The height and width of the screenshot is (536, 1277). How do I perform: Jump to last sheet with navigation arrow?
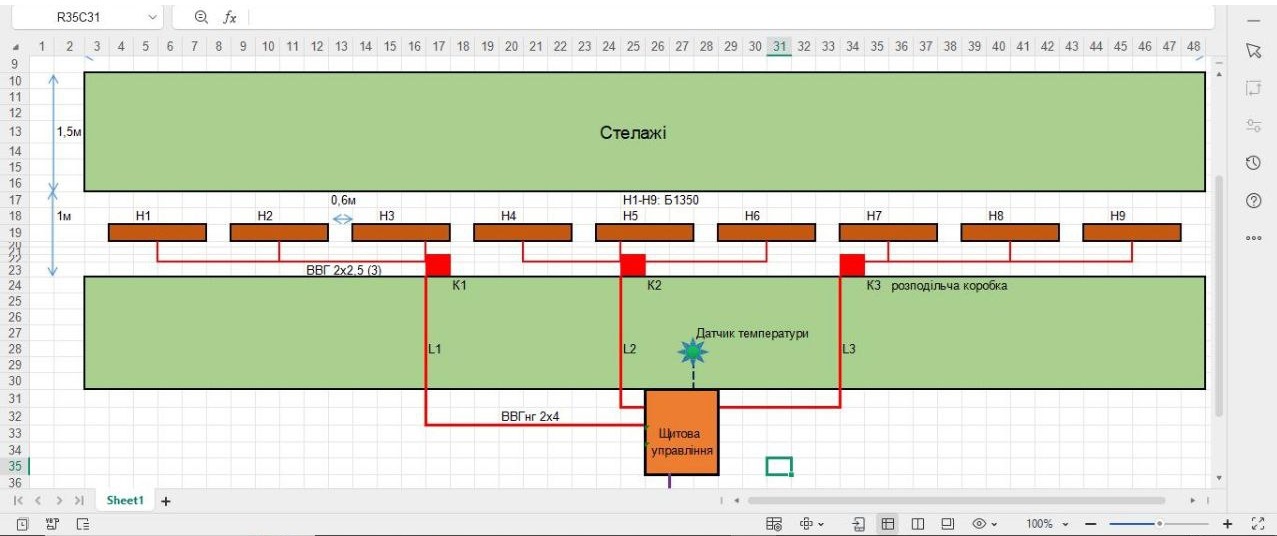pos(78,500)
